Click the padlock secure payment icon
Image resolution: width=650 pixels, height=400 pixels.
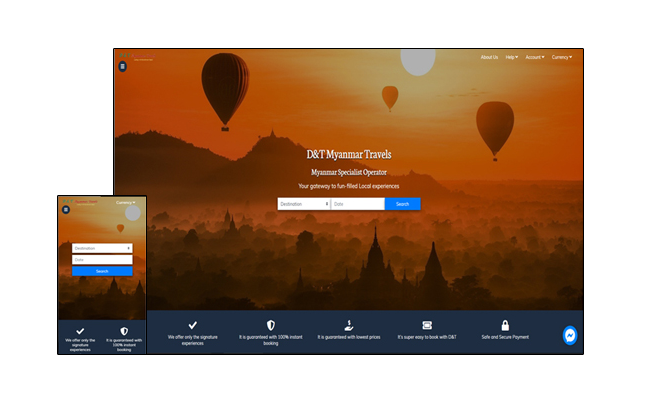tap(505, 325)
